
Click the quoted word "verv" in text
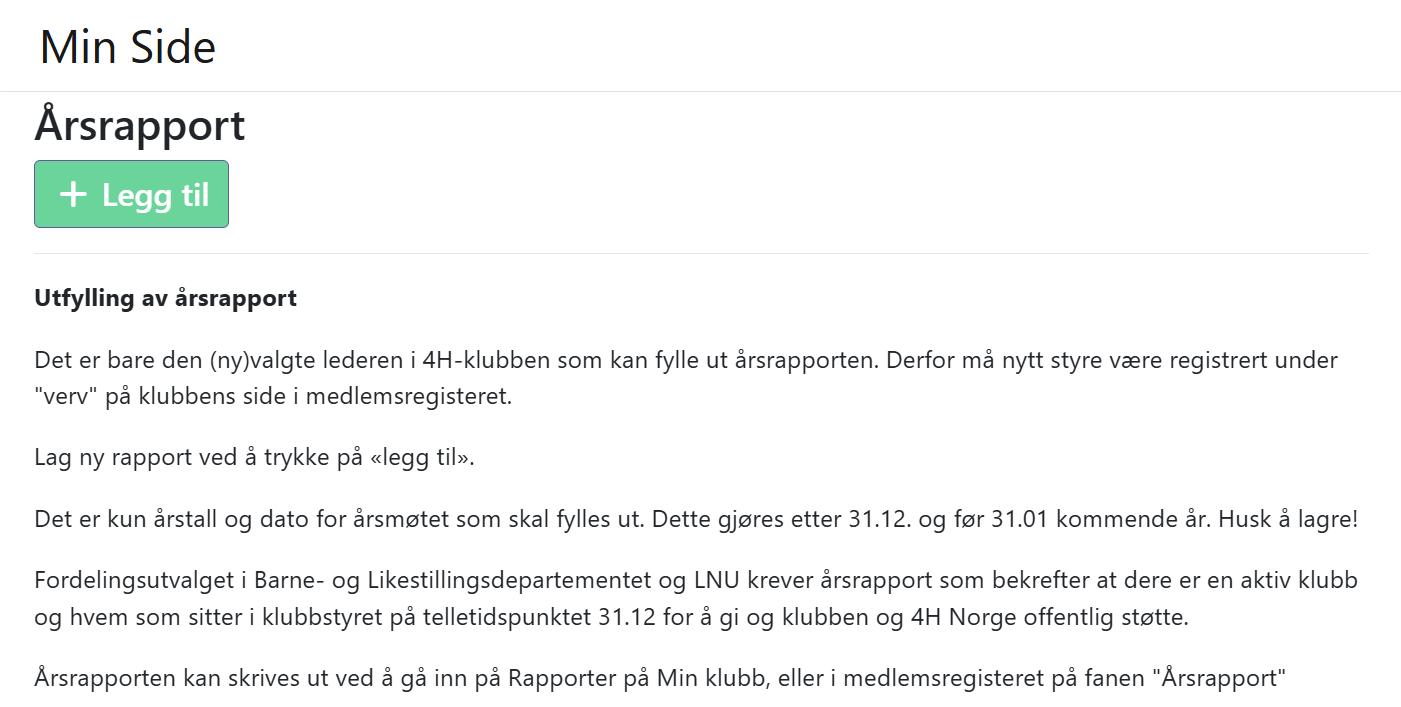click(66, 396)
